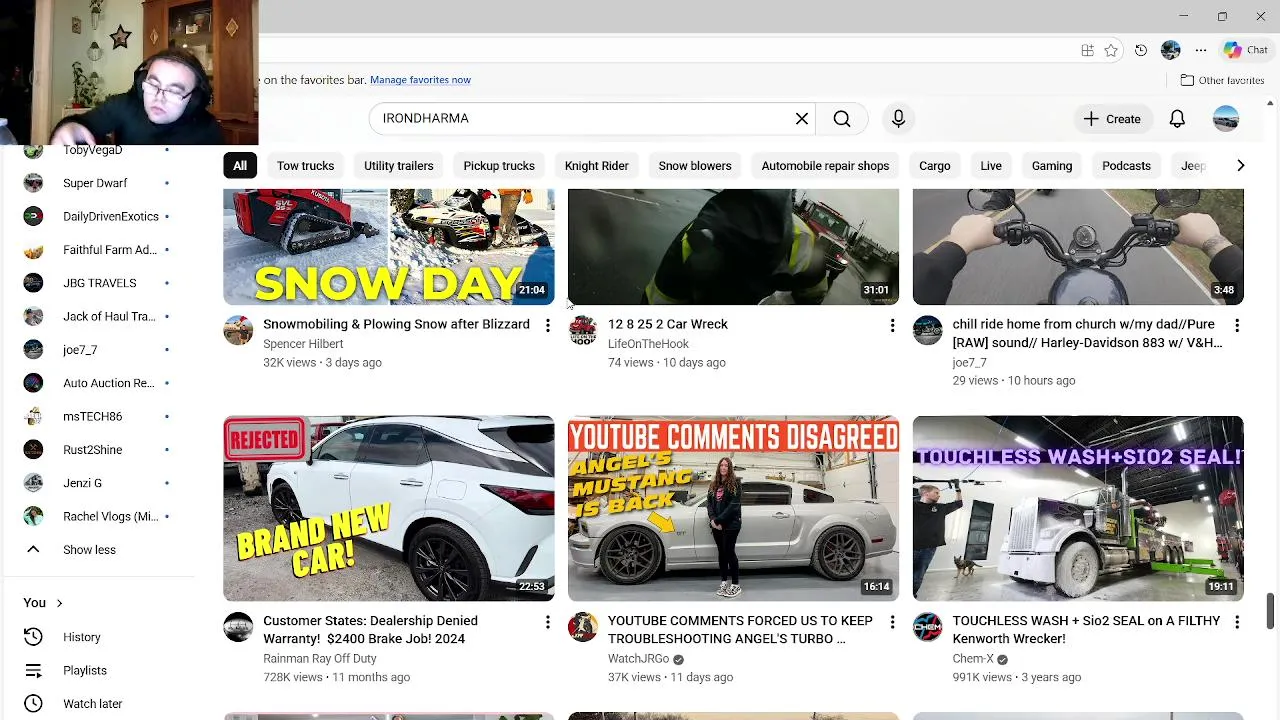Open browser essentials heart-clock icon
Screen dimensions: 1280x720
pos(1141,50)
